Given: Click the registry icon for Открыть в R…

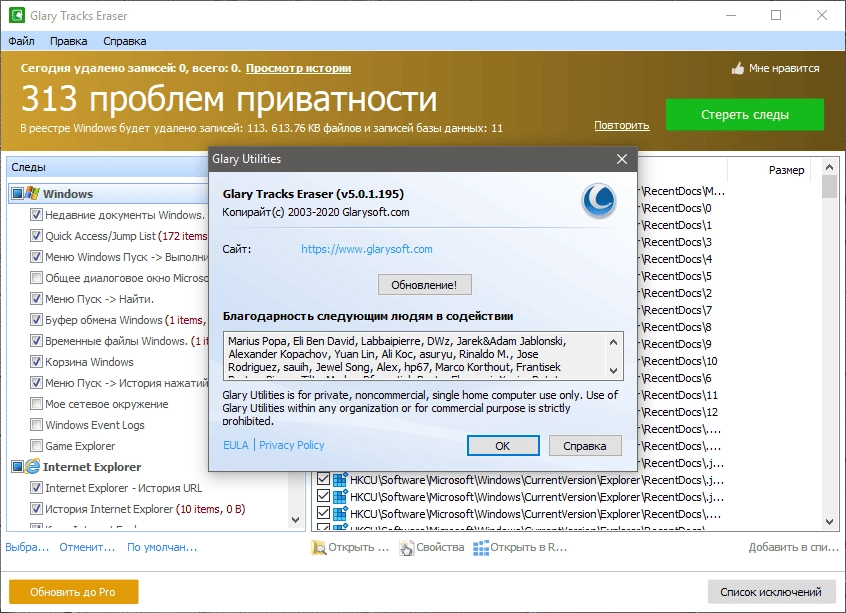Looking at the screenshot, I should click(481, 548).
